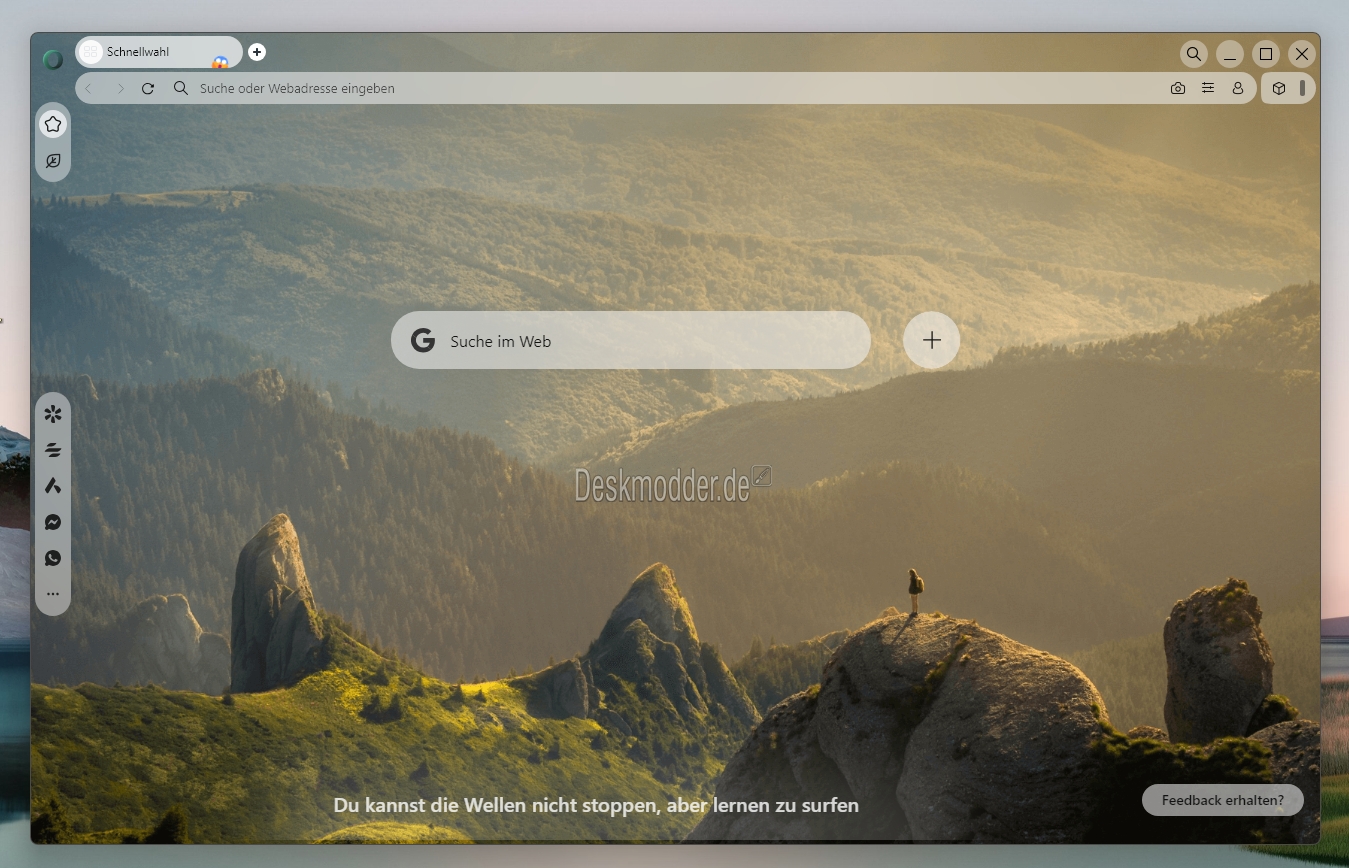
Task: Open the wavy lines sidebar app
Action: [53, 450]
